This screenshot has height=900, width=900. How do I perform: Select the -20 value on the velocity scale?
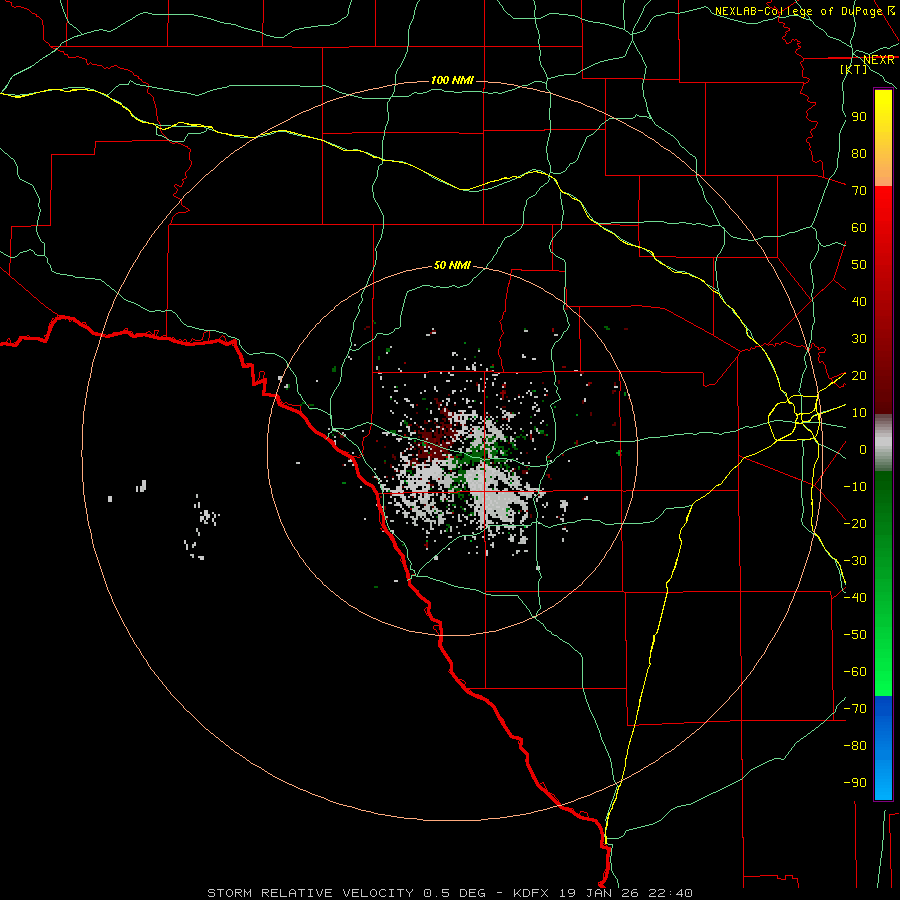(x=855, y=524)
